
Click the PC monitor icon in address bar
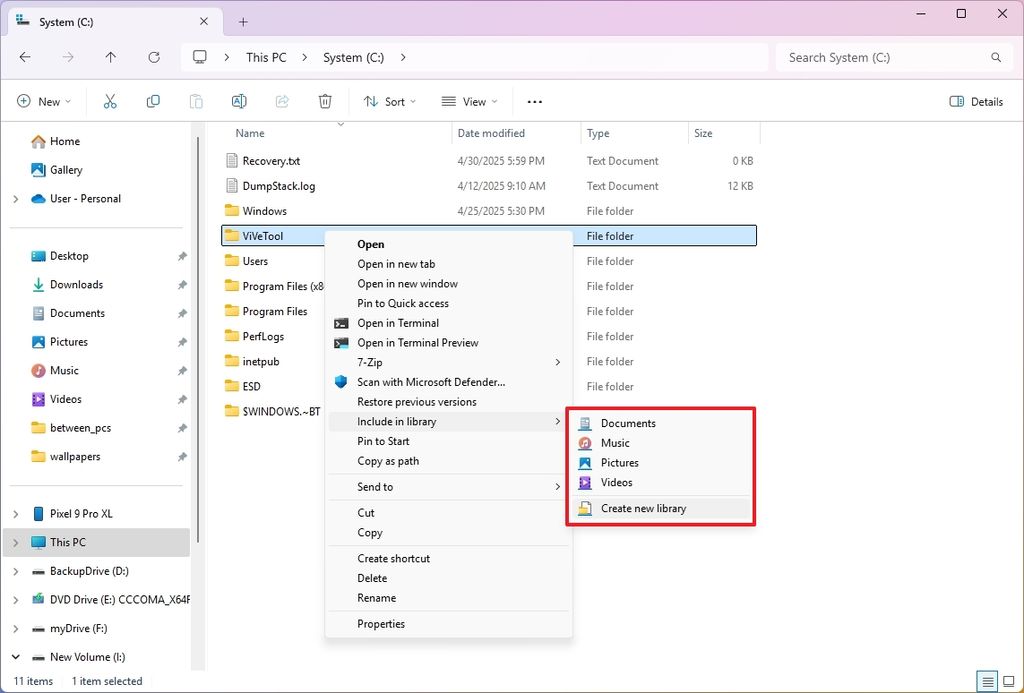(200, 57)
